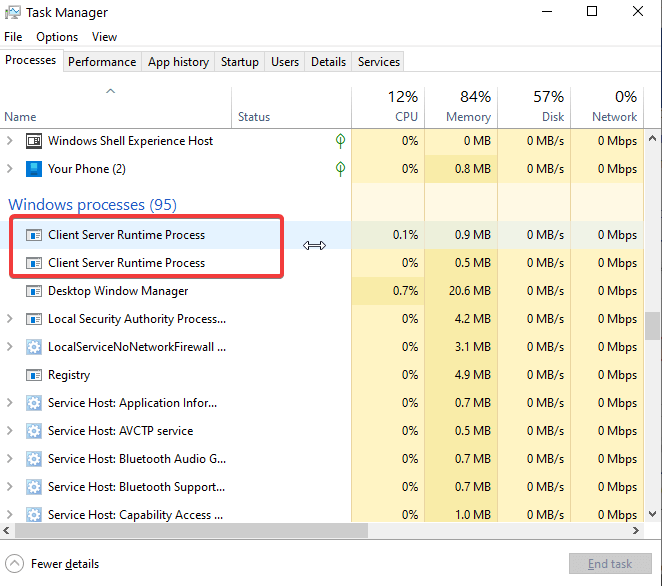Click the Windows Shell Experience Host icon
Screen dimensions: 662x586
pyautogui.click(x=34, y=141)
